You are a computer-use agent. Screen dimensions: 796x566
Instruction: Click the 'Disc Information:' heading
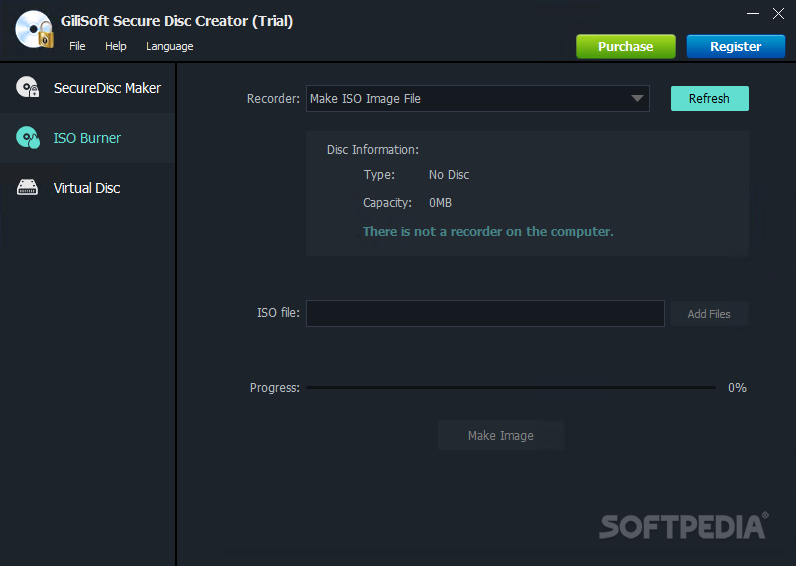(x=373, y=150)
